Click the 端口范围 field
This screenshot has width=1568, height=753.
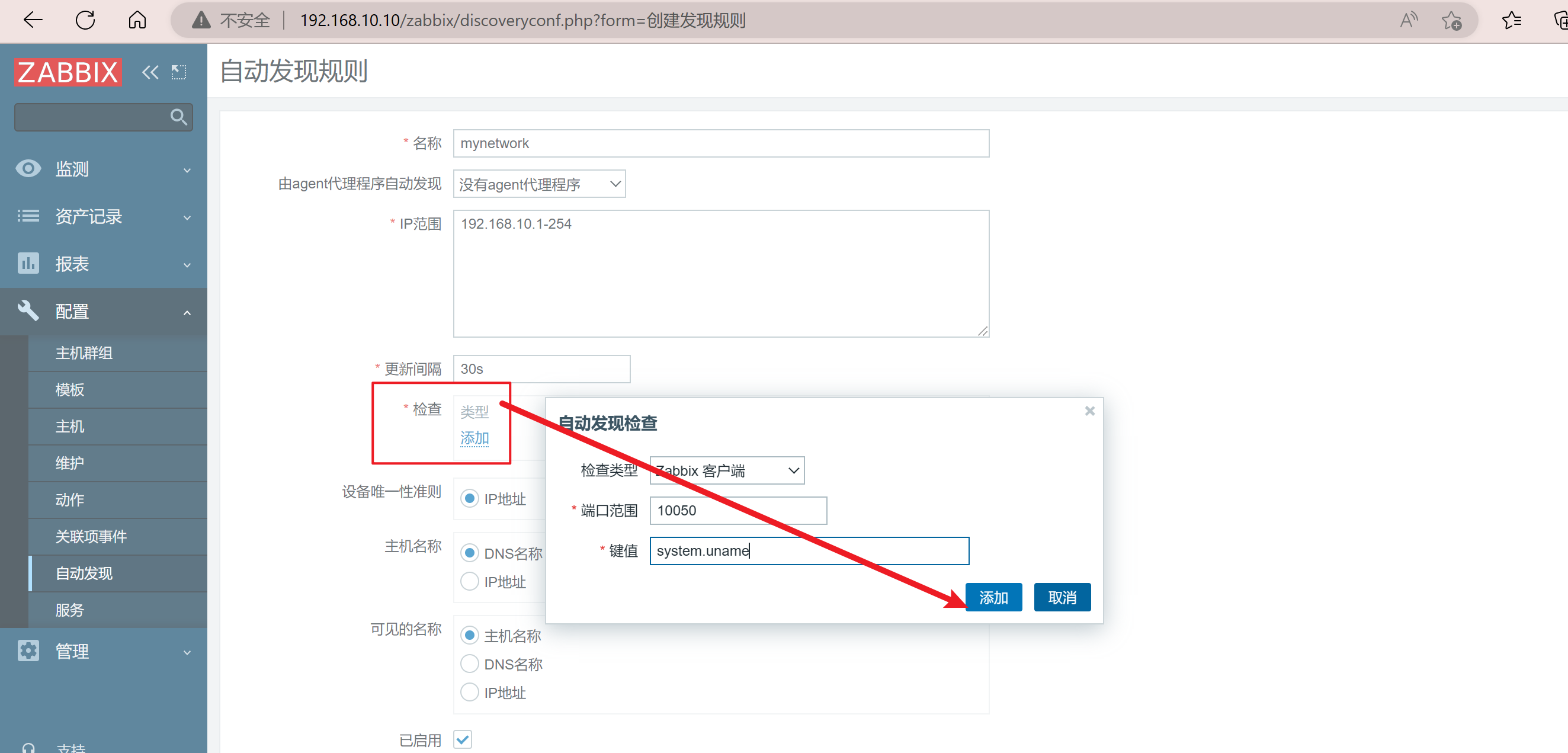click(x=738, y=510)
